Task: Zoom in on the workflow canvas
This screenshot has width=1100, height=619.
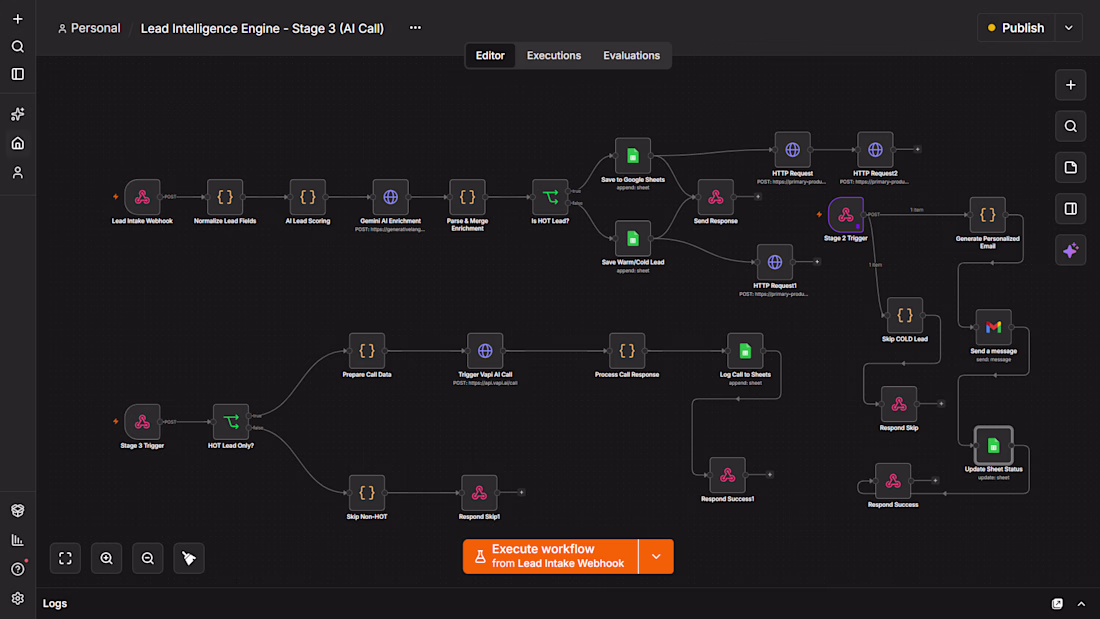Action: coord(107,559)
